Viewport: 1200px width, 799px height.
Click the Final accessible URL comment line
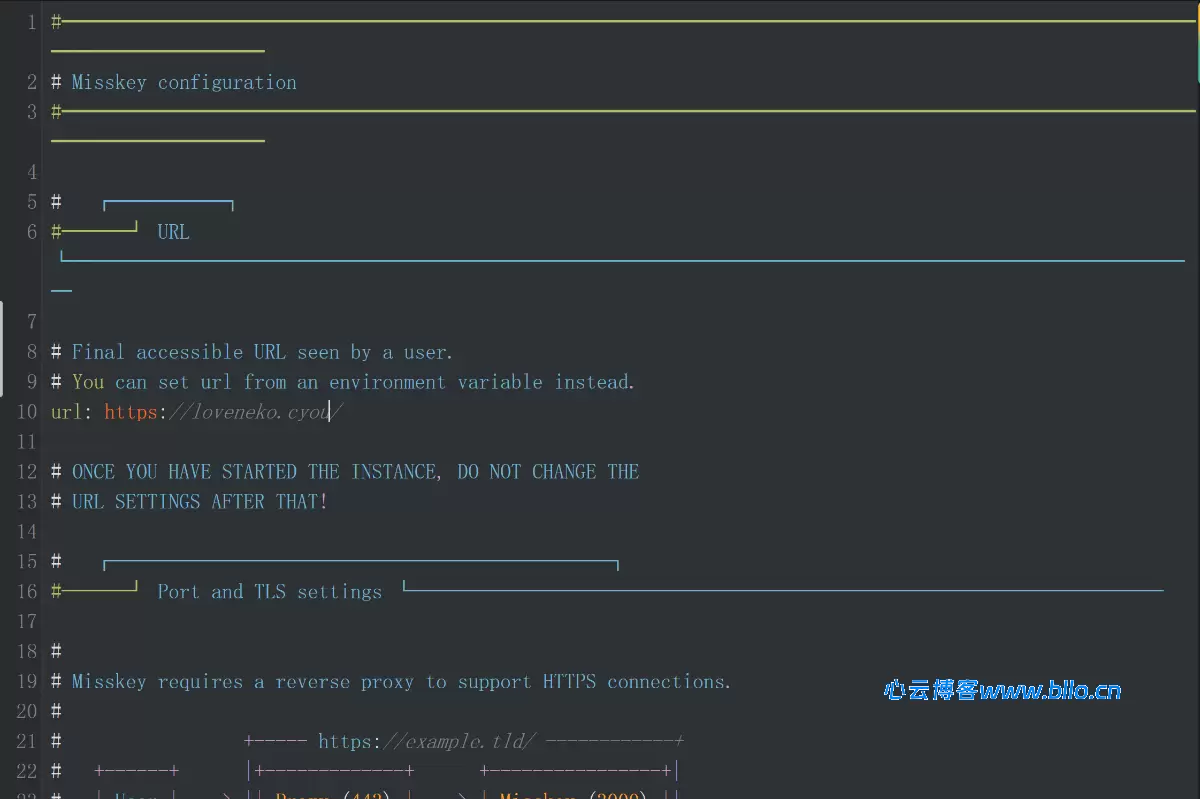coord(250,351)
